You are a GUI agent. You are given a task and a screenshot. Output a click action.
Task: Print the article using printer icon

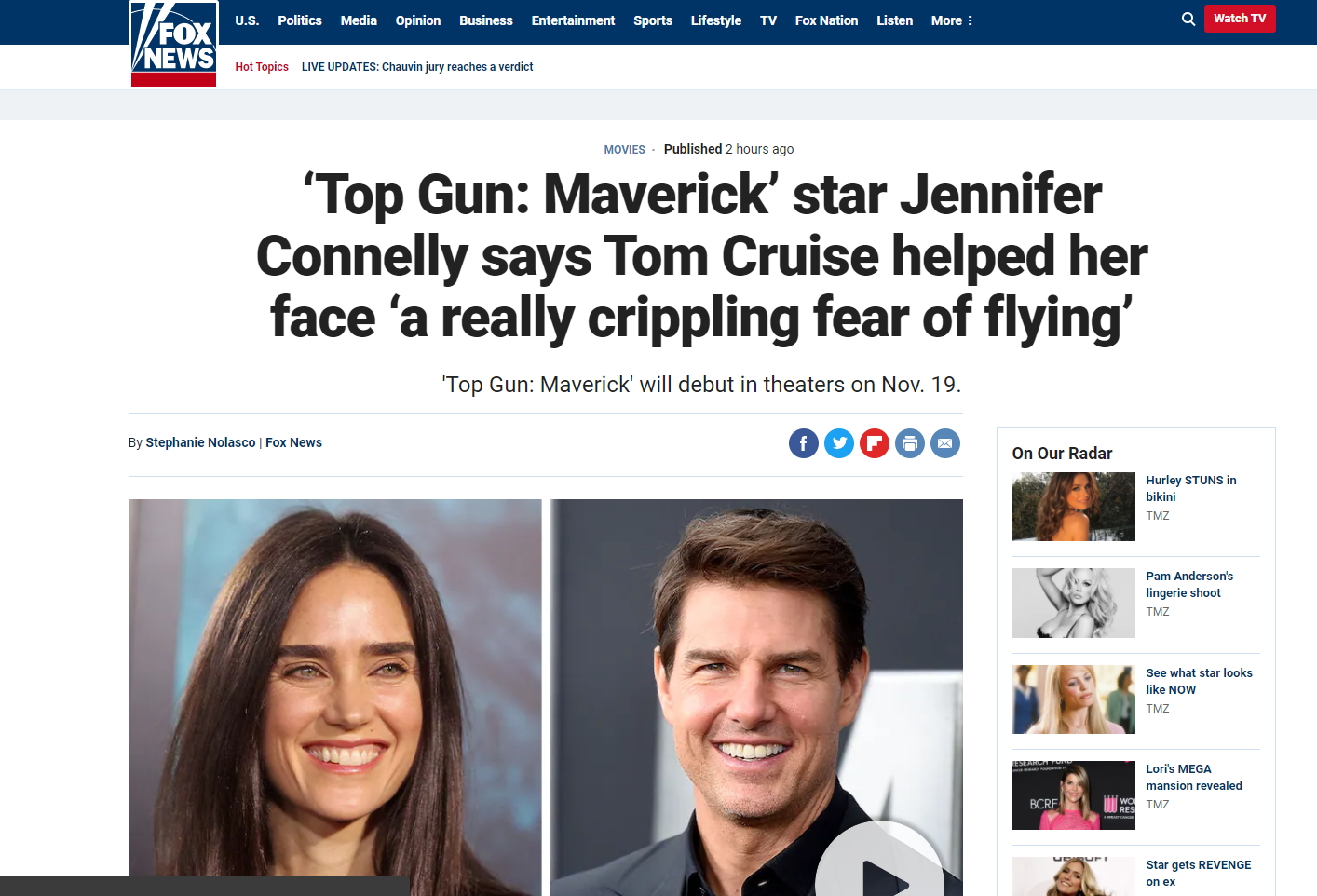pos(910,443)
